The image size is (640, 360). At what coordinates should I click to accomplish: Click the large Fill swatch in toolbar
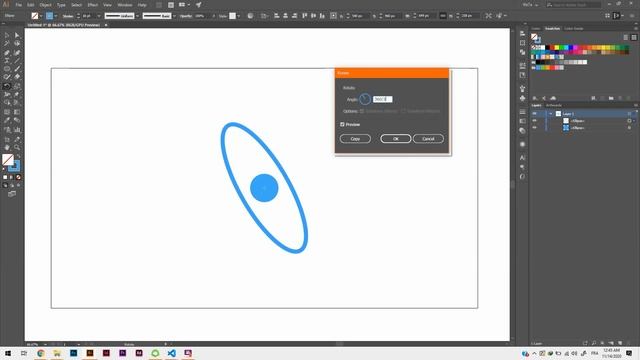pos(8,160)
